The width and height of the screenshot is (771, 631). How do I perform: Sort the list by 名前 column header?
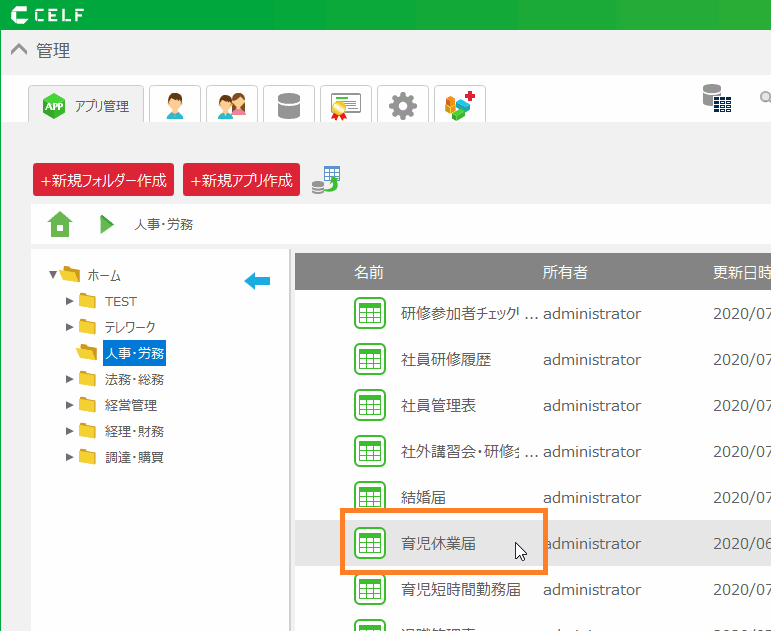369,272
